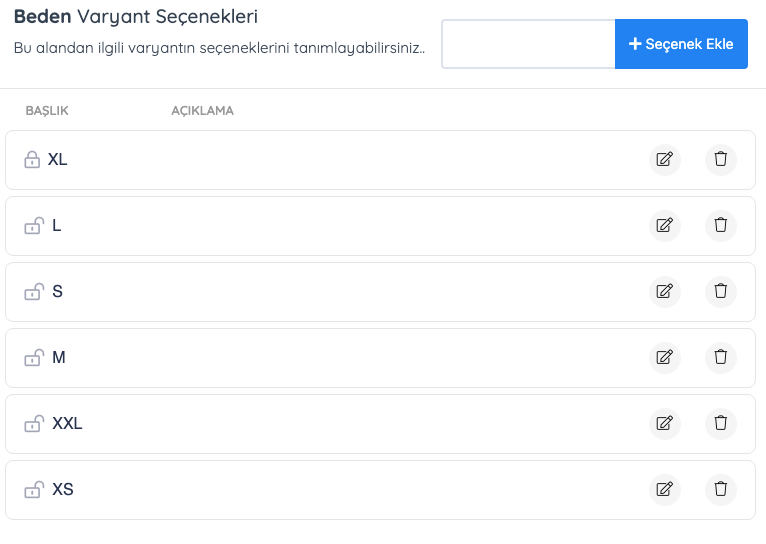Edit the XXL size option
The height and width of the screenshot is (544, 766).
pyautogui.click(x=664, y=424)
